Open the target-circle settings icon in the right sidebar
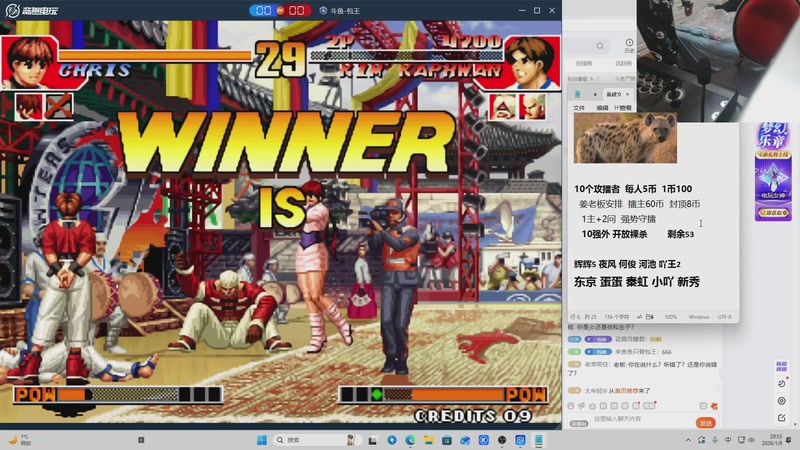The height and width of the screenshot is (450, 800). point(782,401)
